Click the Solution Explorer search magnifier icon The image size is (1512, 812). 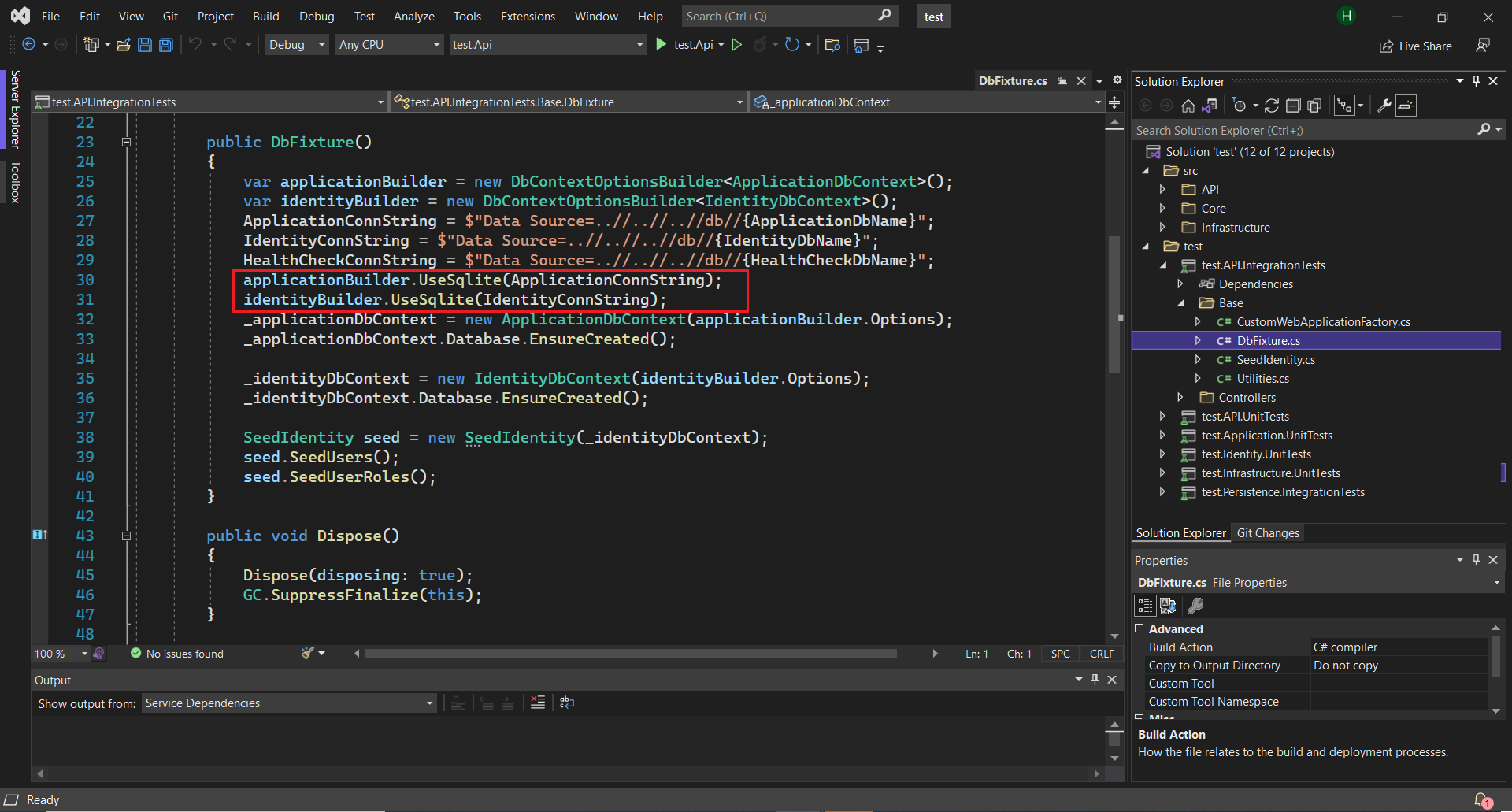coord(1484,130)
